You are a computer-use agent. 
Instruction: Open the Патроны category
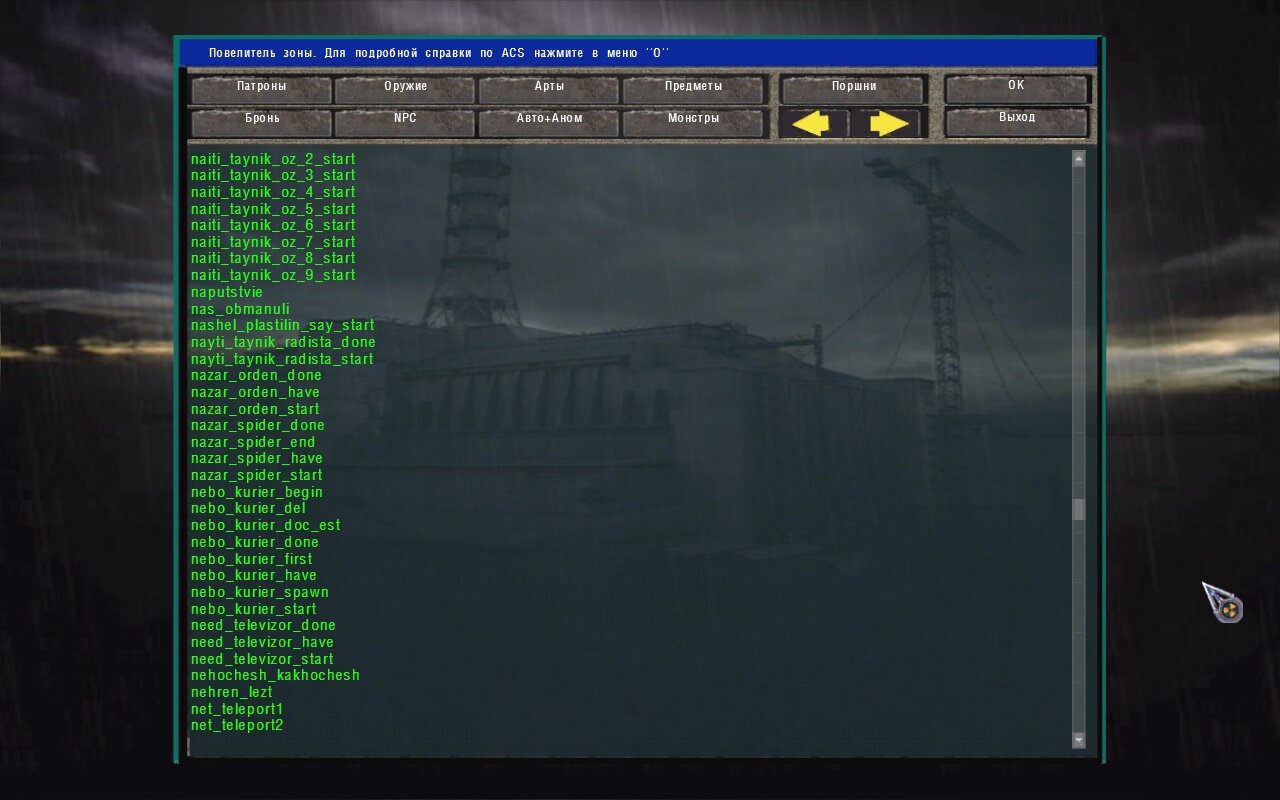pos(261,87)
